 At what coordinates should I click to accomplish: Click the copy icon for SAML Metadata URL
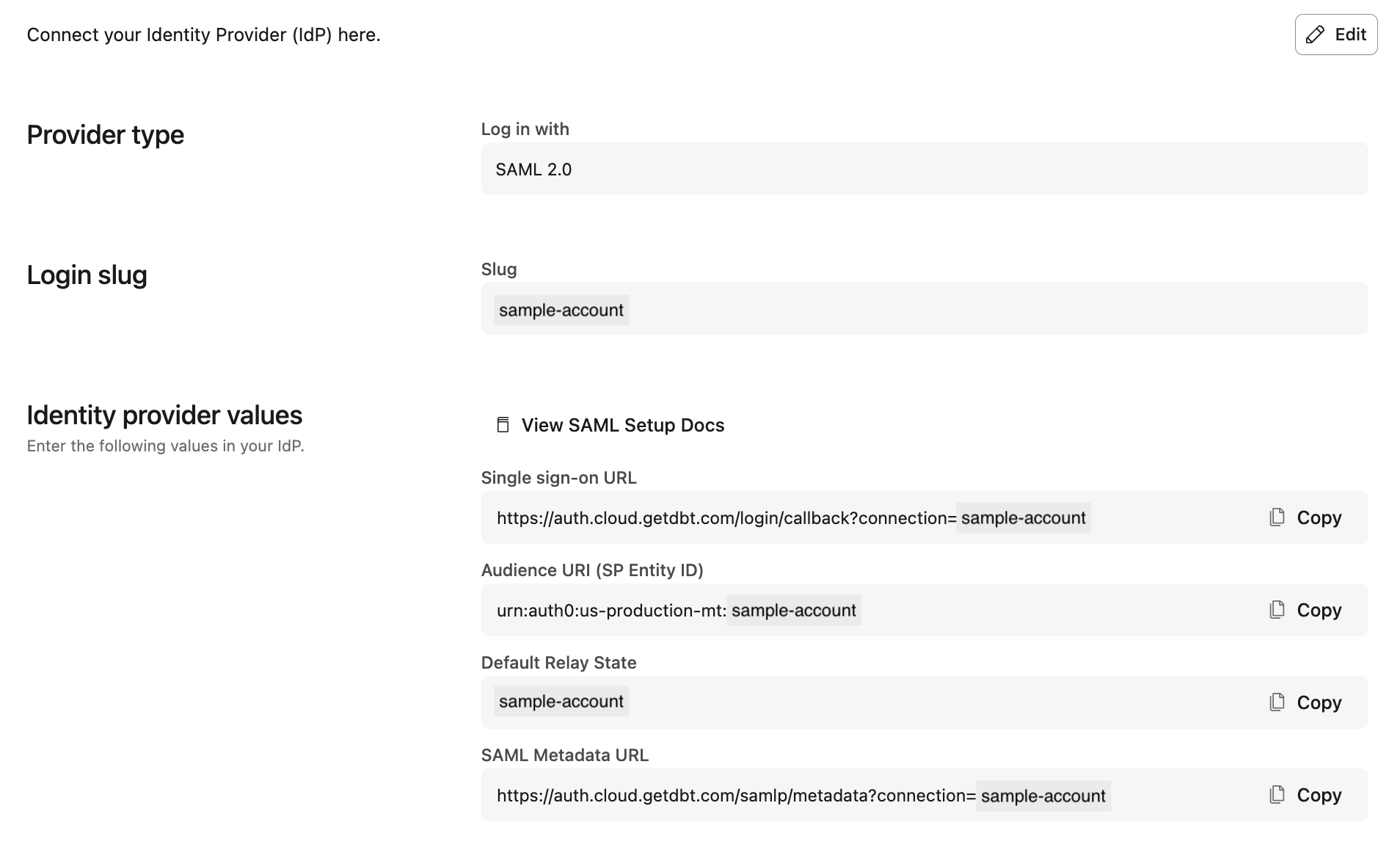point(1278,795)
